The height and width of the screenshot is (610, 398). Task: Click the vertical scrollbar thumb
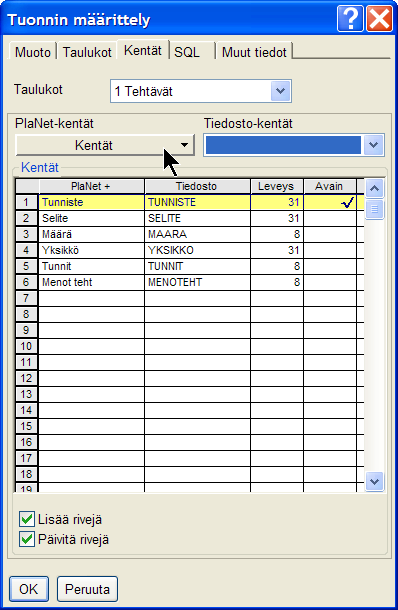tap(374, 210)
